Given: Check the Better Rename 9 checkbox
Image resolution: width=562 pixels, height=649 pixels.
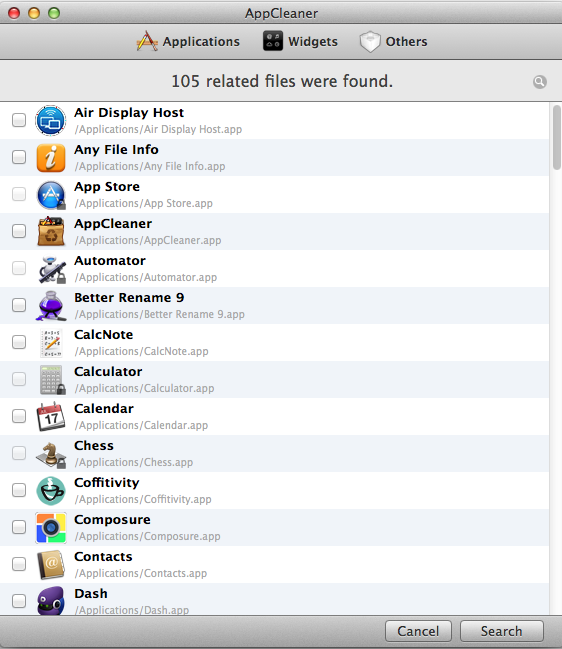Looking at the screenshot, I should [19, 305].
